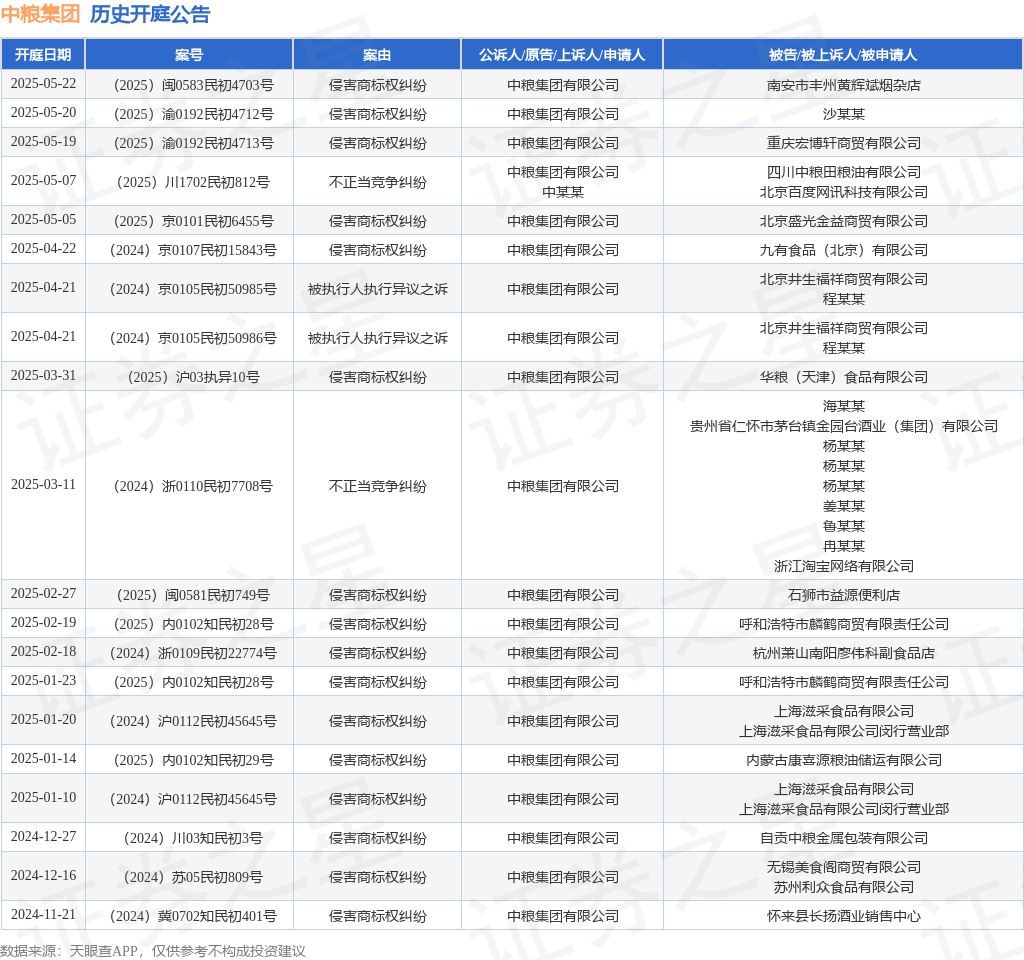Select case number (2025)京0101民初6455号
This screenshot has width=1024, height=960.
coord(193,221)
